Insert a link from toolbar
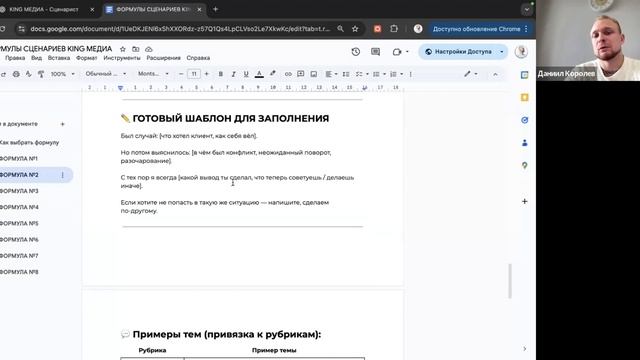The image size is (640, 360). point(288,74)
